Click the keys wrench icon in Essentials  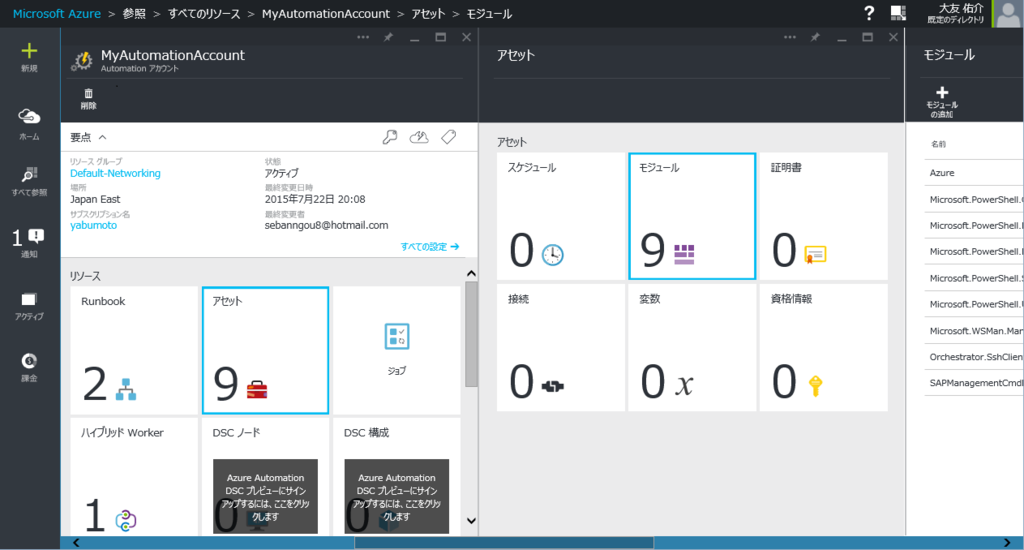390,137
